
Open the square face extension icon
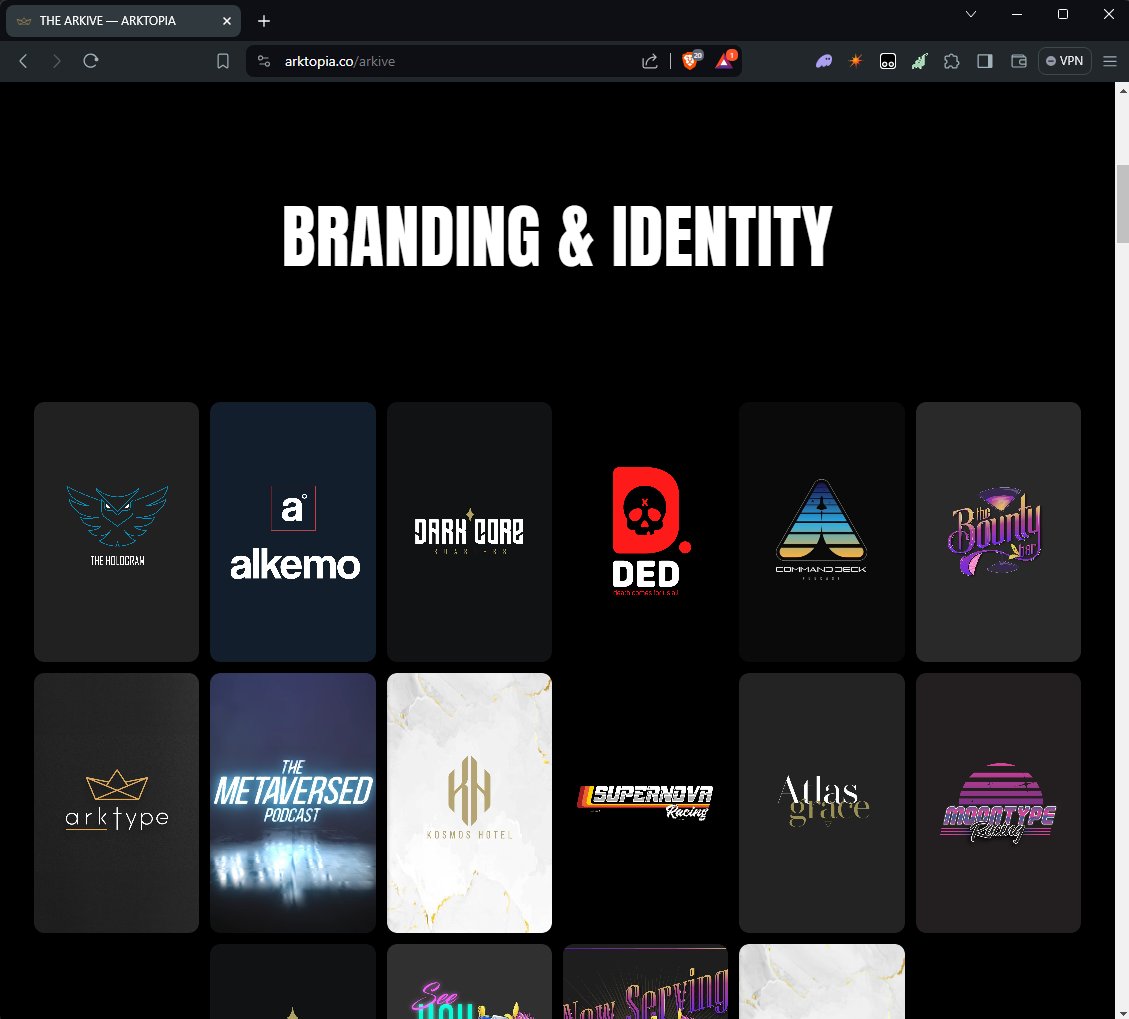888,61
